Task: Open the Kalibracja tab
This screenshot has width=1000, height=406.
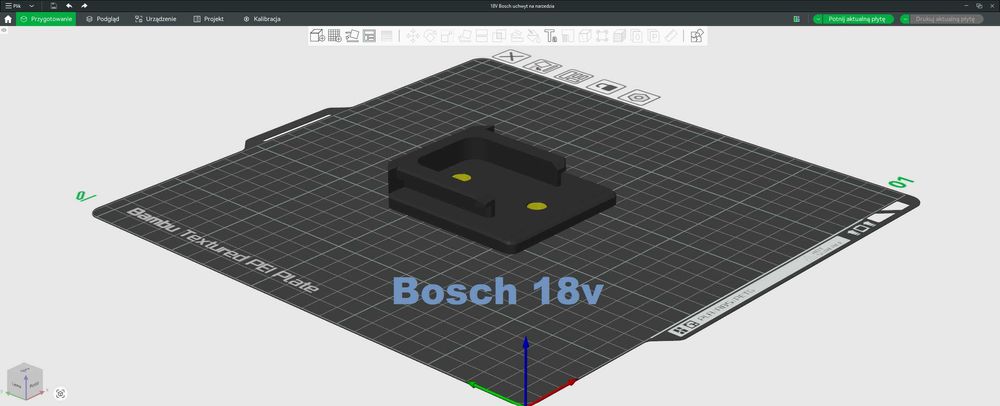Action: (261, 19)
